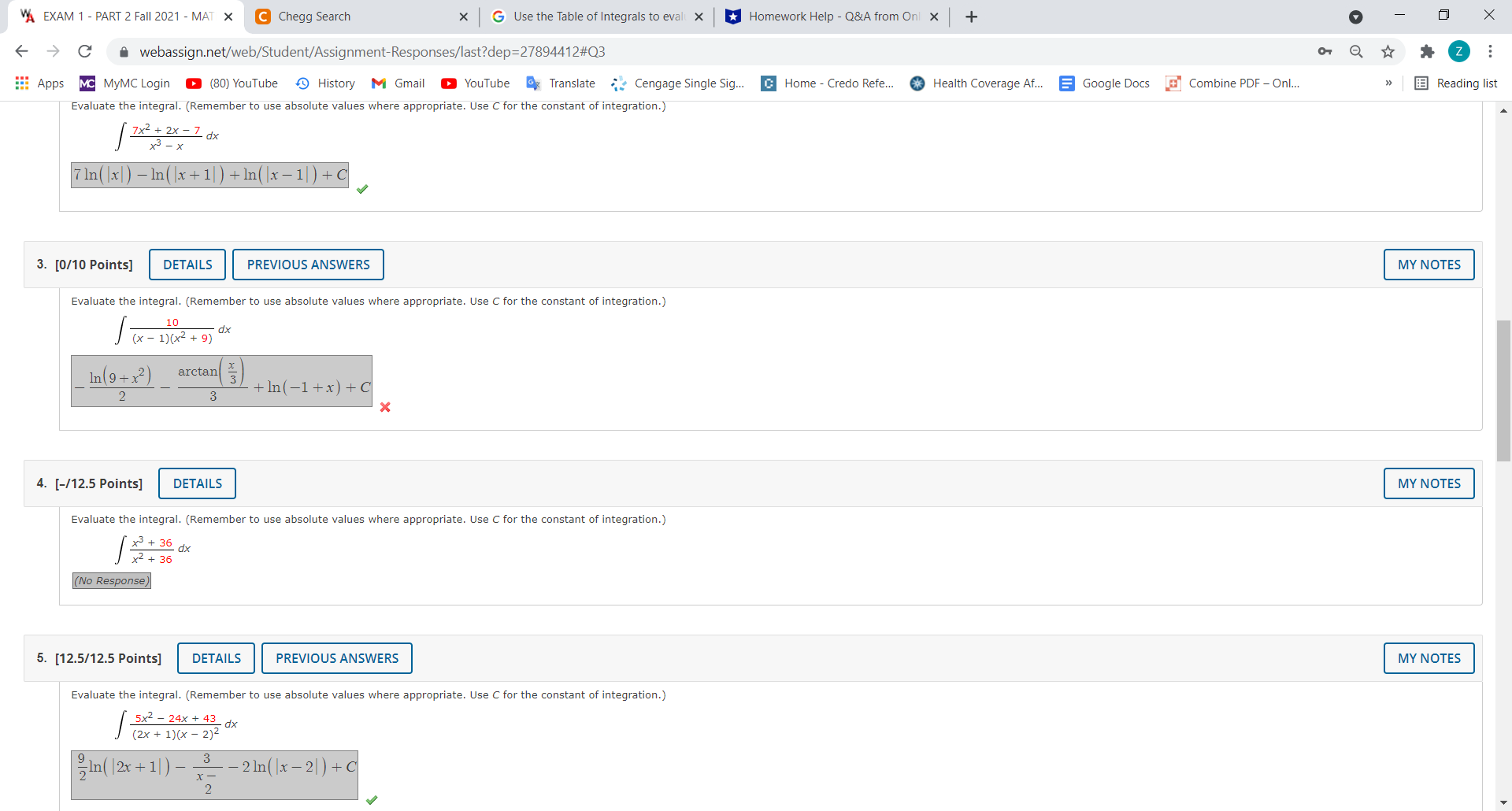The width and height of the screenshot is (1512, 811).
Task: Close the EXAM 1 tab
Action: [228, 17]
